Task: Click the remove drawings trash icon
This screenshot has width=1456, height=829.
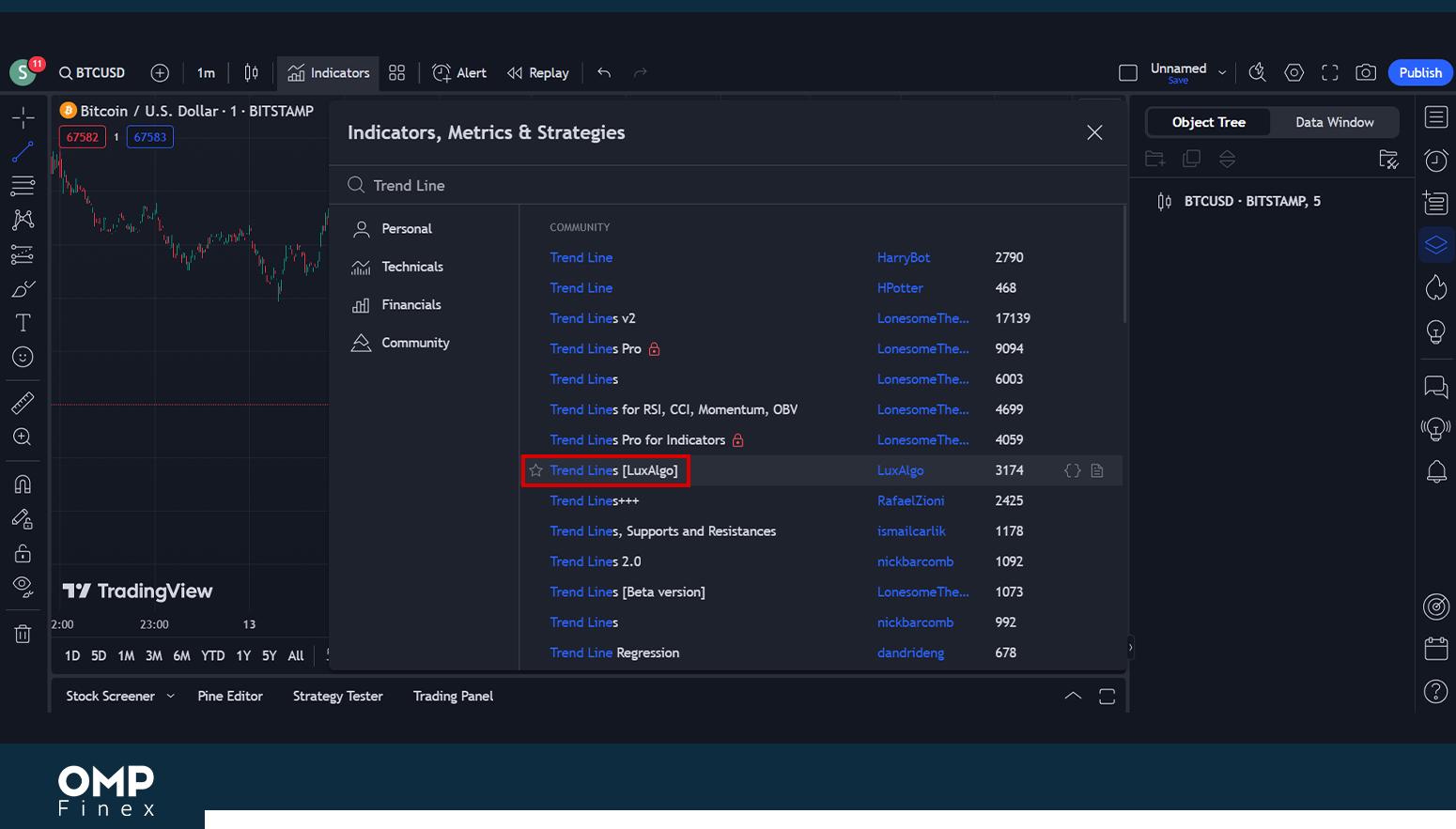Action: click(x=23, y=634)
